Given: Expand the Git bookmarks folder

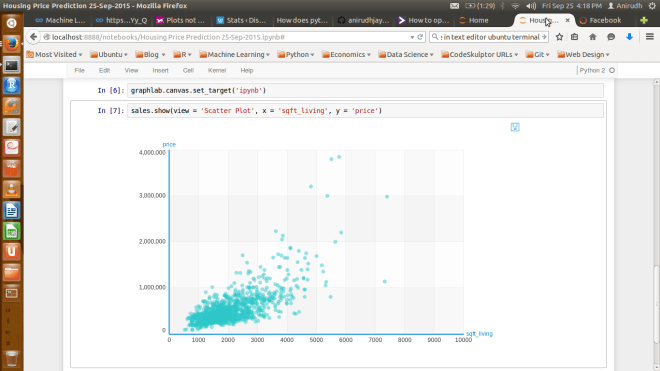Looking at the screenshot, I should point(538,54).
